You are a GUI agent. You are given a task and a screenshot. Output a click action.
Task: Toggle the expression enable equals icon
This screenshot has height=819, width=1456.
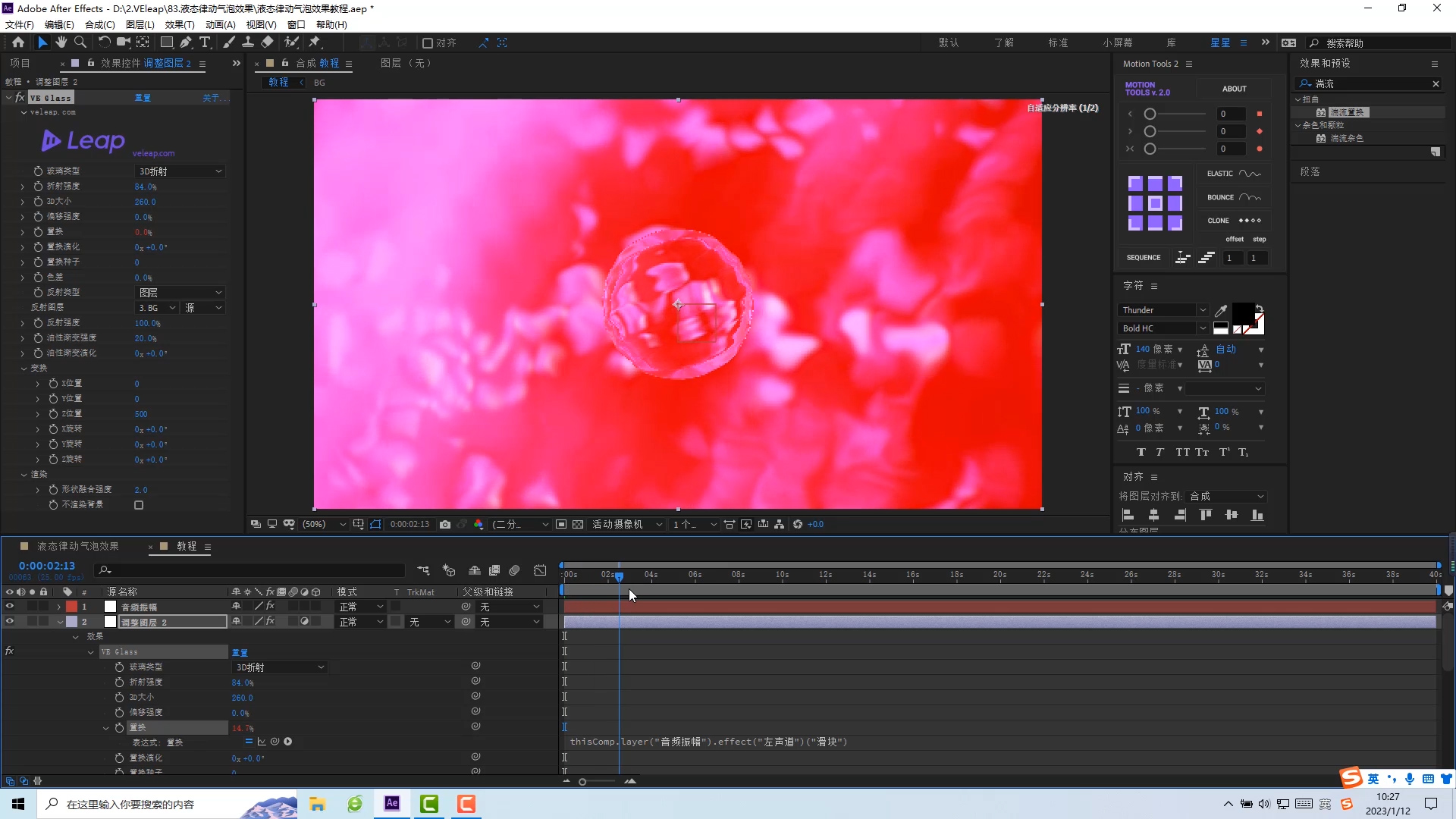[249, 742]
